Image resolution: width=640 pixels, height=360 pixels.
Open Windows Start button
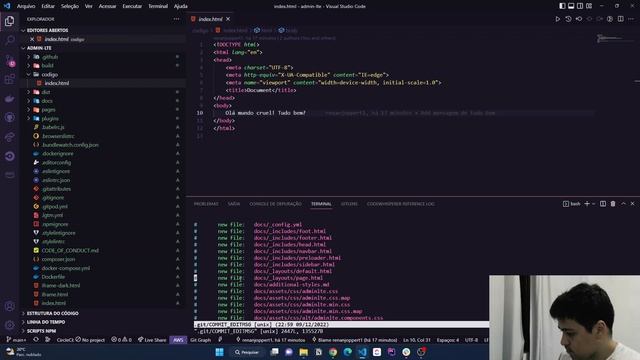(219, 352)
